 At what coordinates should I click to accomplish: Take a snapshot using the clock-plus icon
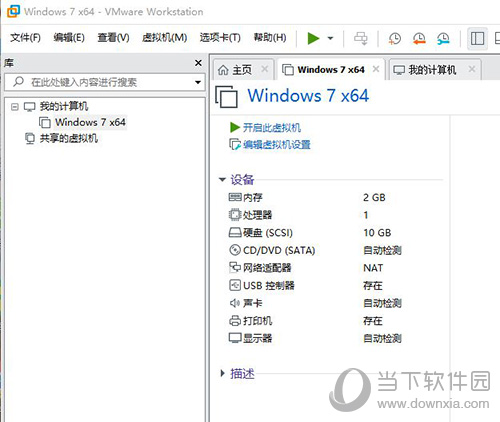pos(394,38)
